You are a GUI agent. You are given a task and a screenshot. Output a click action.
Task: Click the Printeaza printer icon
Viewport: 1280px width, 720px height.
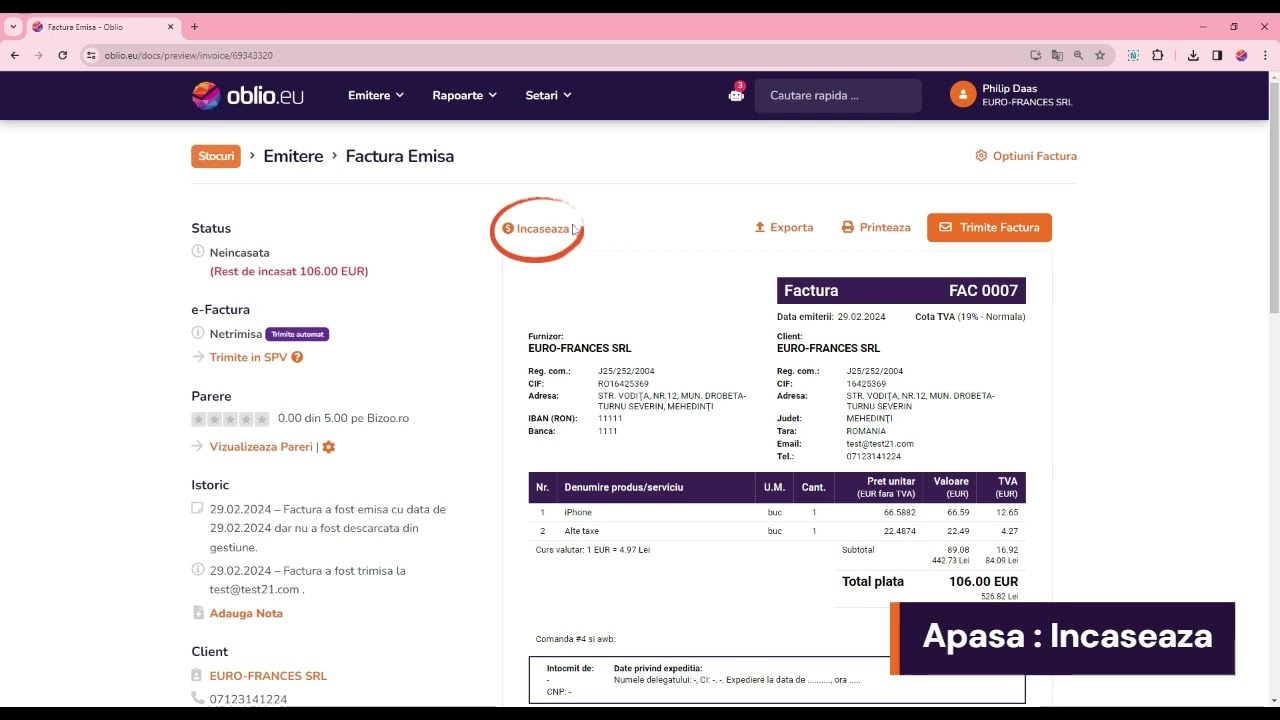pos(848,227)
